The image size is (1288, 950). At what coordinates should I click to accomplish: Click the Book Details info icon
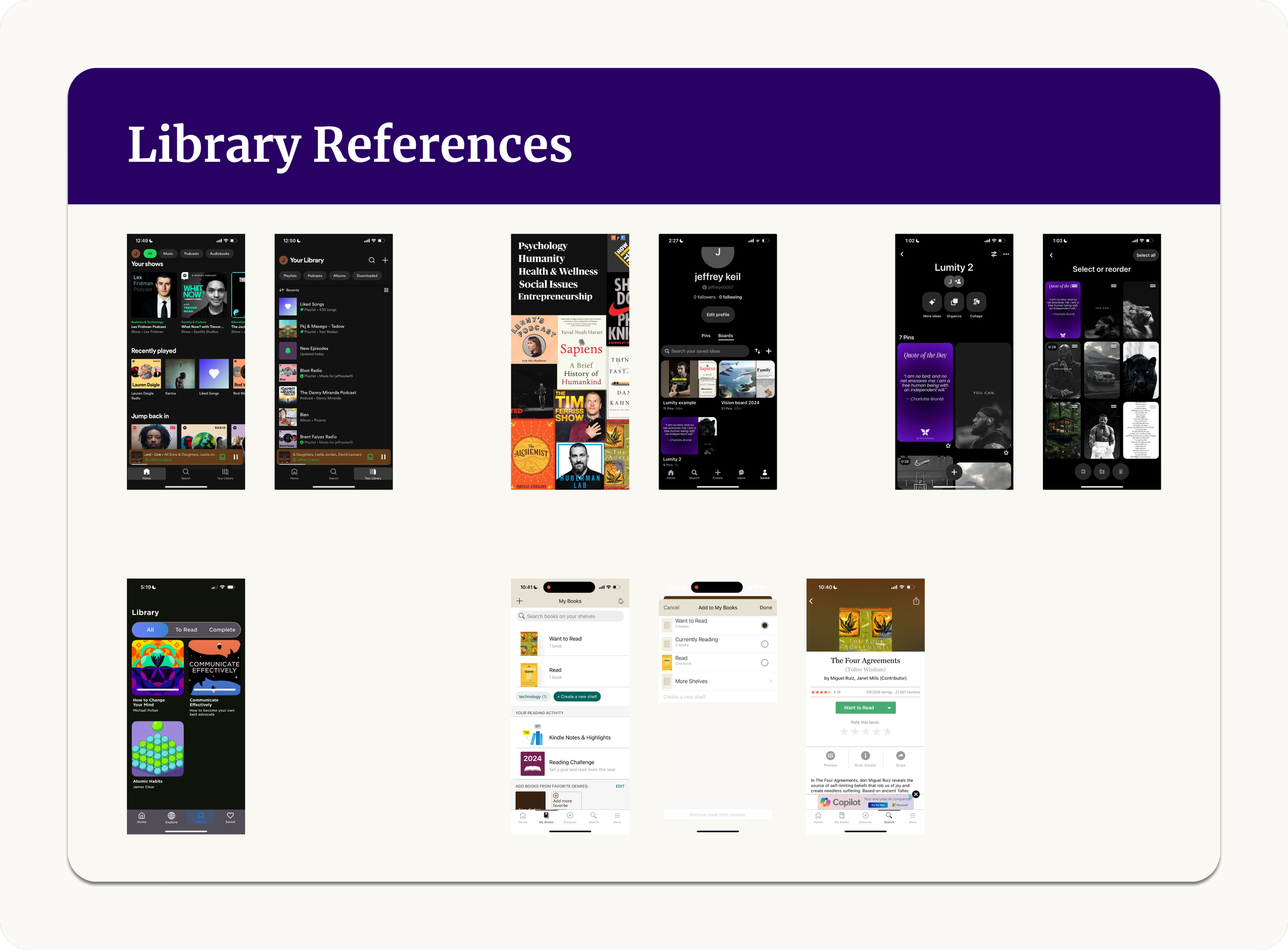pos(866,756)
